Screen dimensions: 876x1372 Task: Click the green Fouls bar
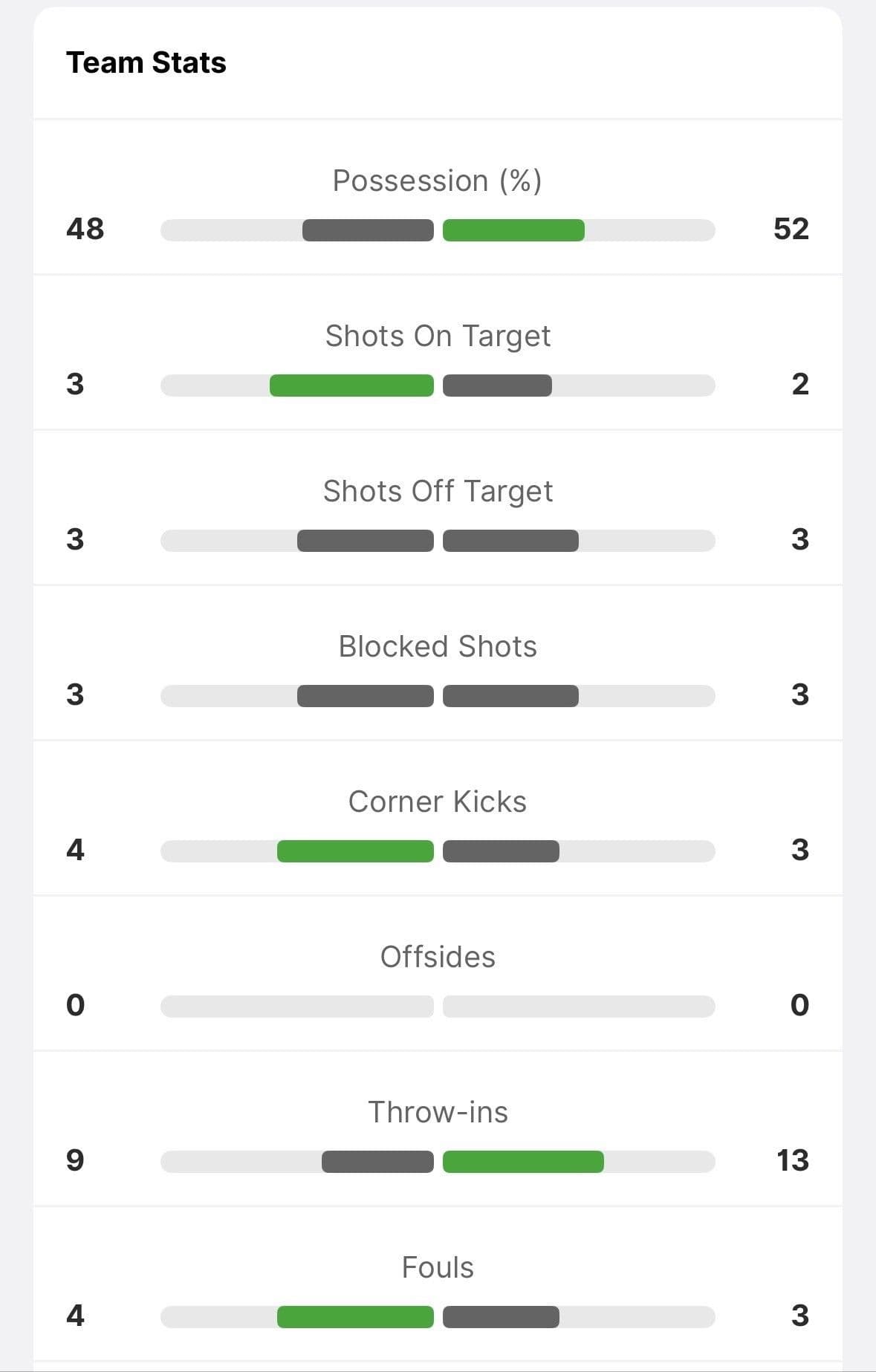coord(355,1317)
